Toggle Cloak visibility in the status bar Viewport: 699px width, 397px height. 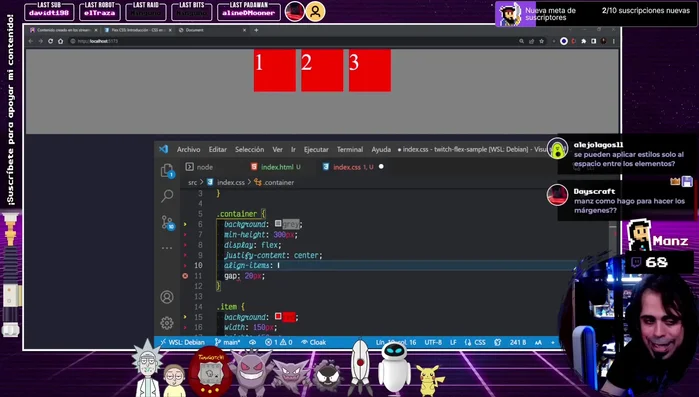314,342
